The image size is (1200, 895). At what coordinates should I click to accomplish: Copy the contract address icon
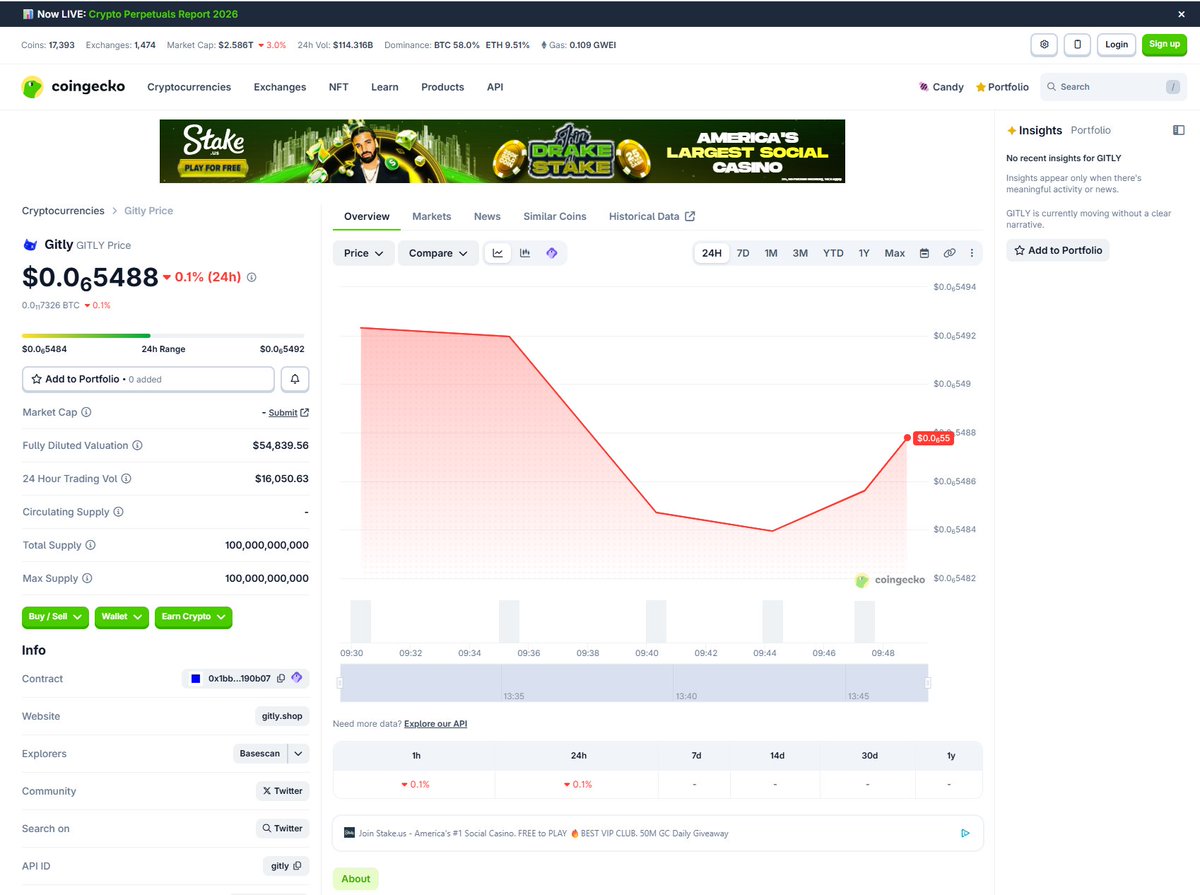point(281,678)
